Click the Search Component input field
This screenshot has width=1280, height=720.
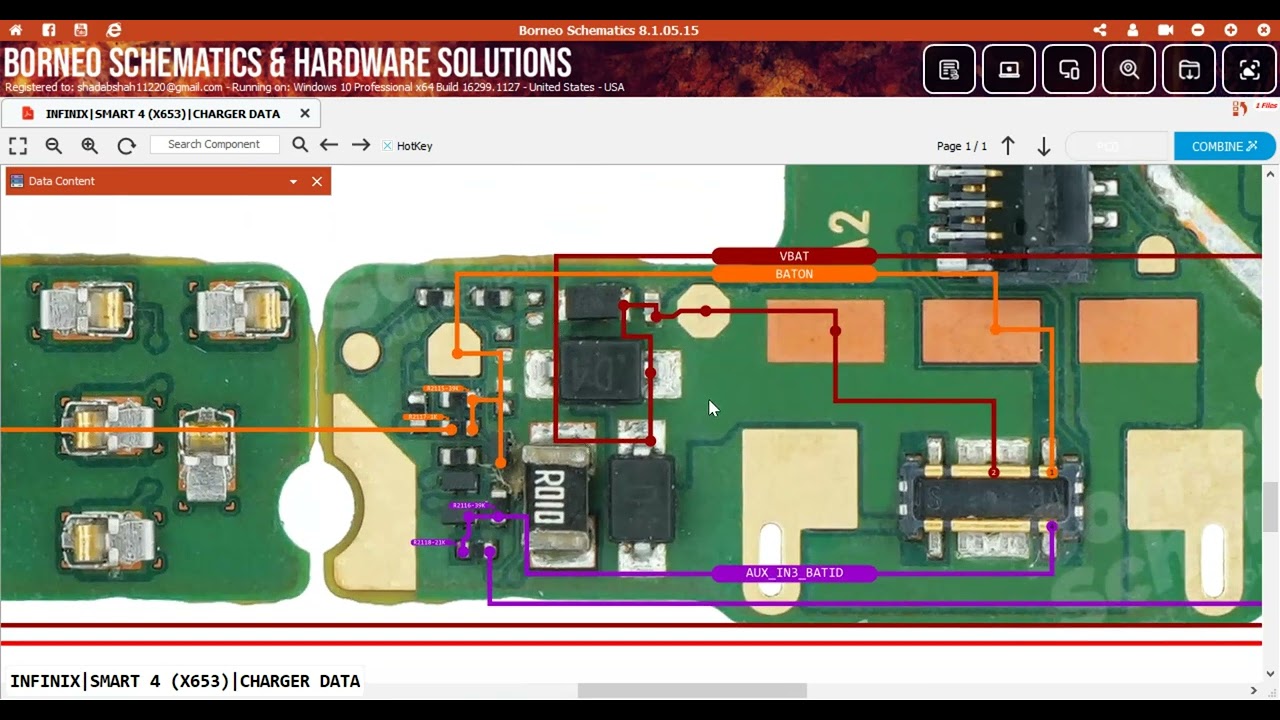[x=214, y=145]
